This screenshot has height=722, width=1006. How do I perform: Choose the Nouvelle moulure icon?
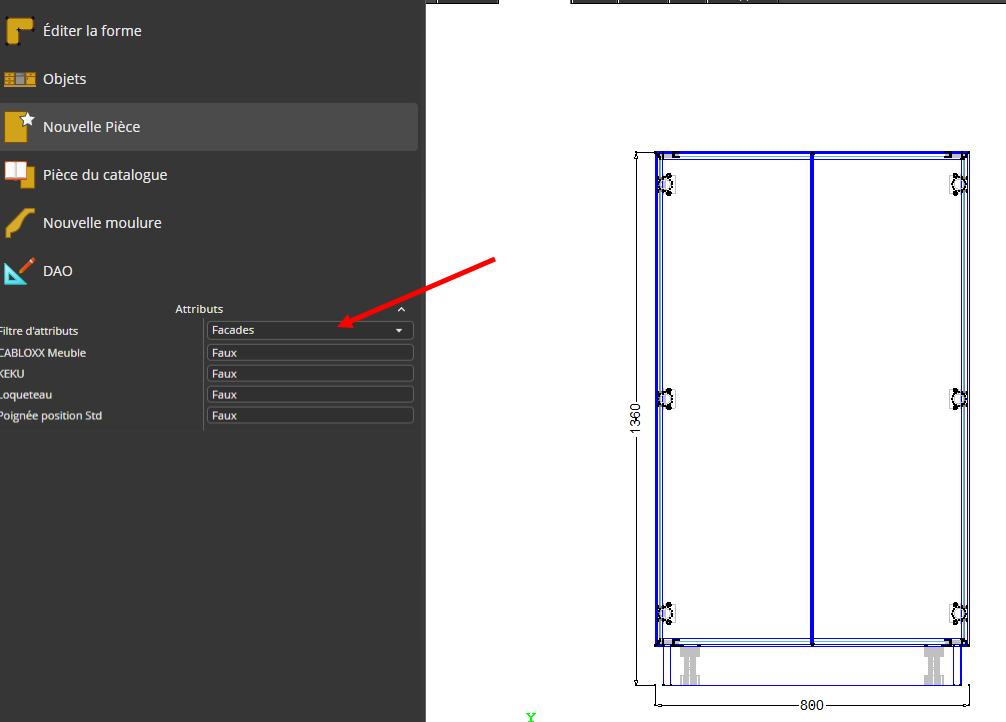[20, 222]
